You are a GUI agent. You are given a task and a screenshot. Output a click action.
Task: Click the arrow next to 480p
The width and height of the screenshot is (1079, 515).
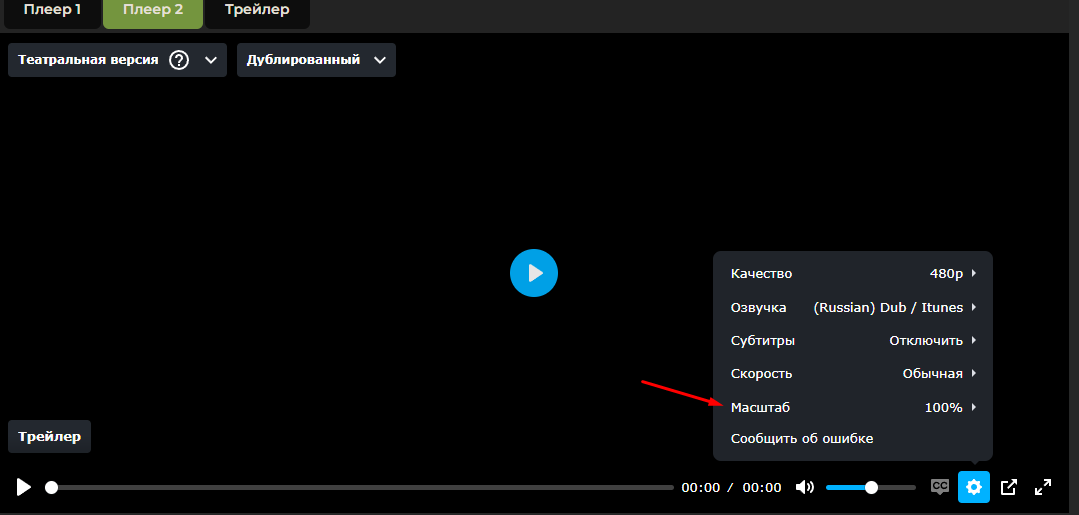974,274
